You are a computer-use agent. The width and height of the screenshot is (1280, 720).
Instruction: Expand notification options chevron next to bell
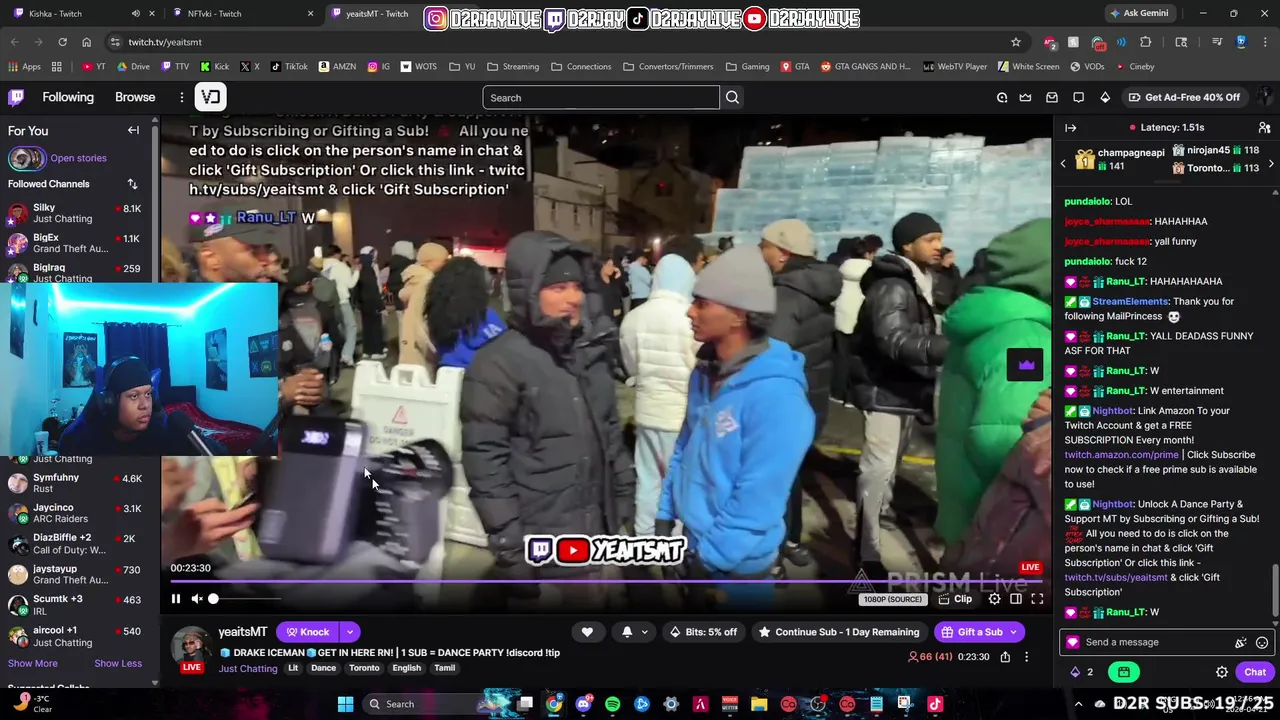pyautogui.click(x=645, y=632)
